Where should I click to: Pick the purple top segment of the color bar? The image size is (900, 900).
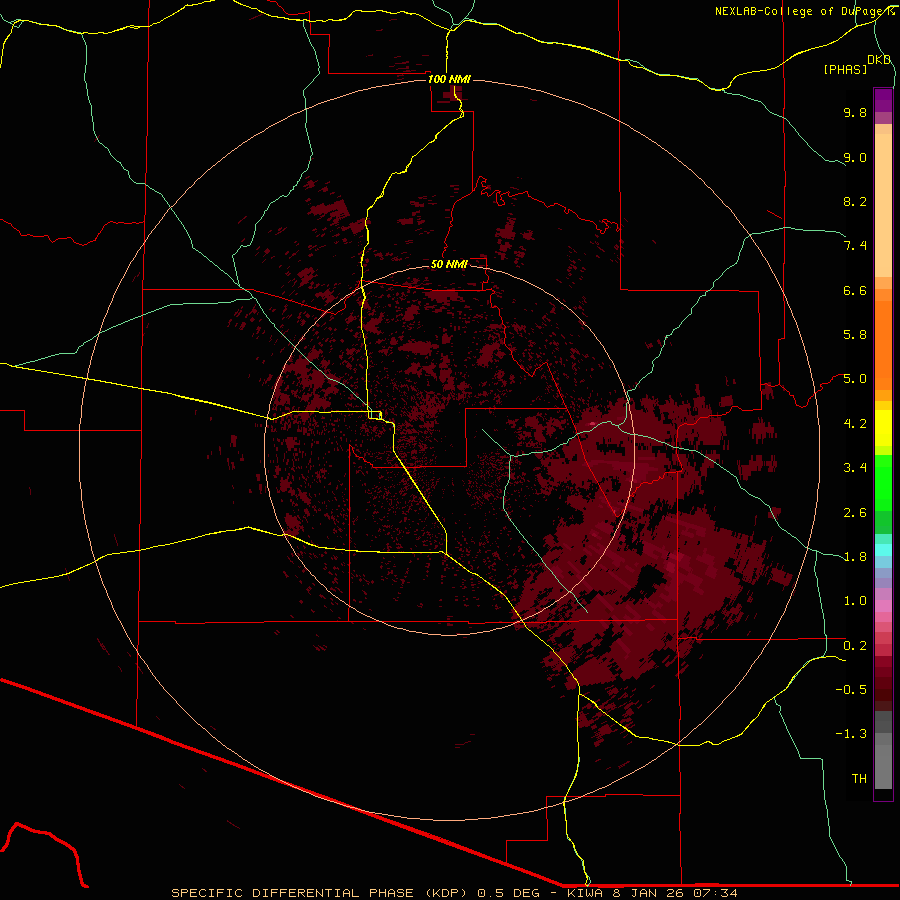click(883, 100)
